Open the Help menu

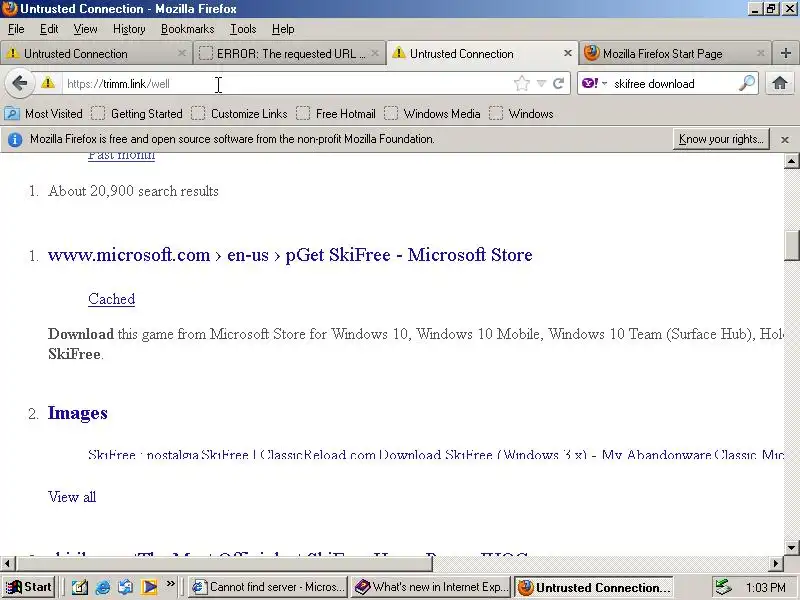coord(283,29)
